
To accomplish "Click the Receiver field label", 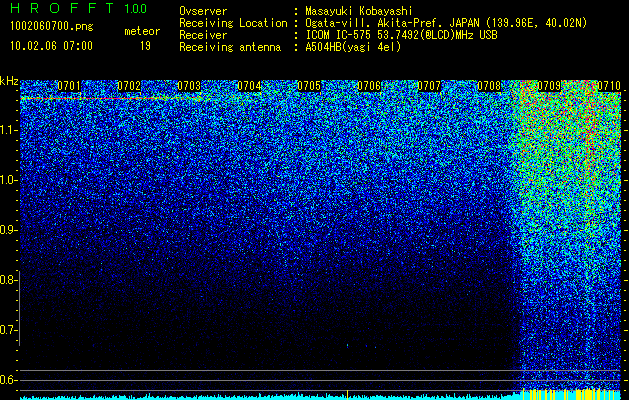I will [x=203, y=35].
